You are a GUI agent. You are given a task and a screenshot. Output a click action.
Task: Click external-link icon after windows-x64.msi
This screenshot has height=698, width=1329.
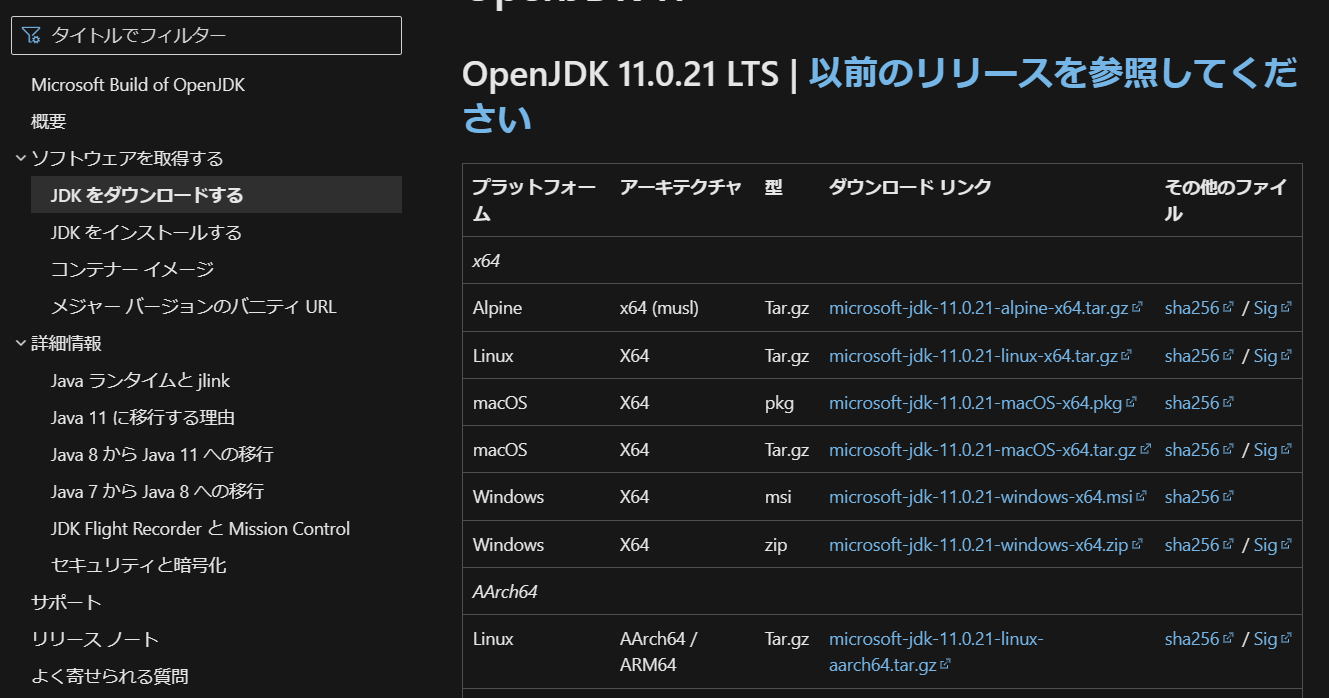[1142, 497]
